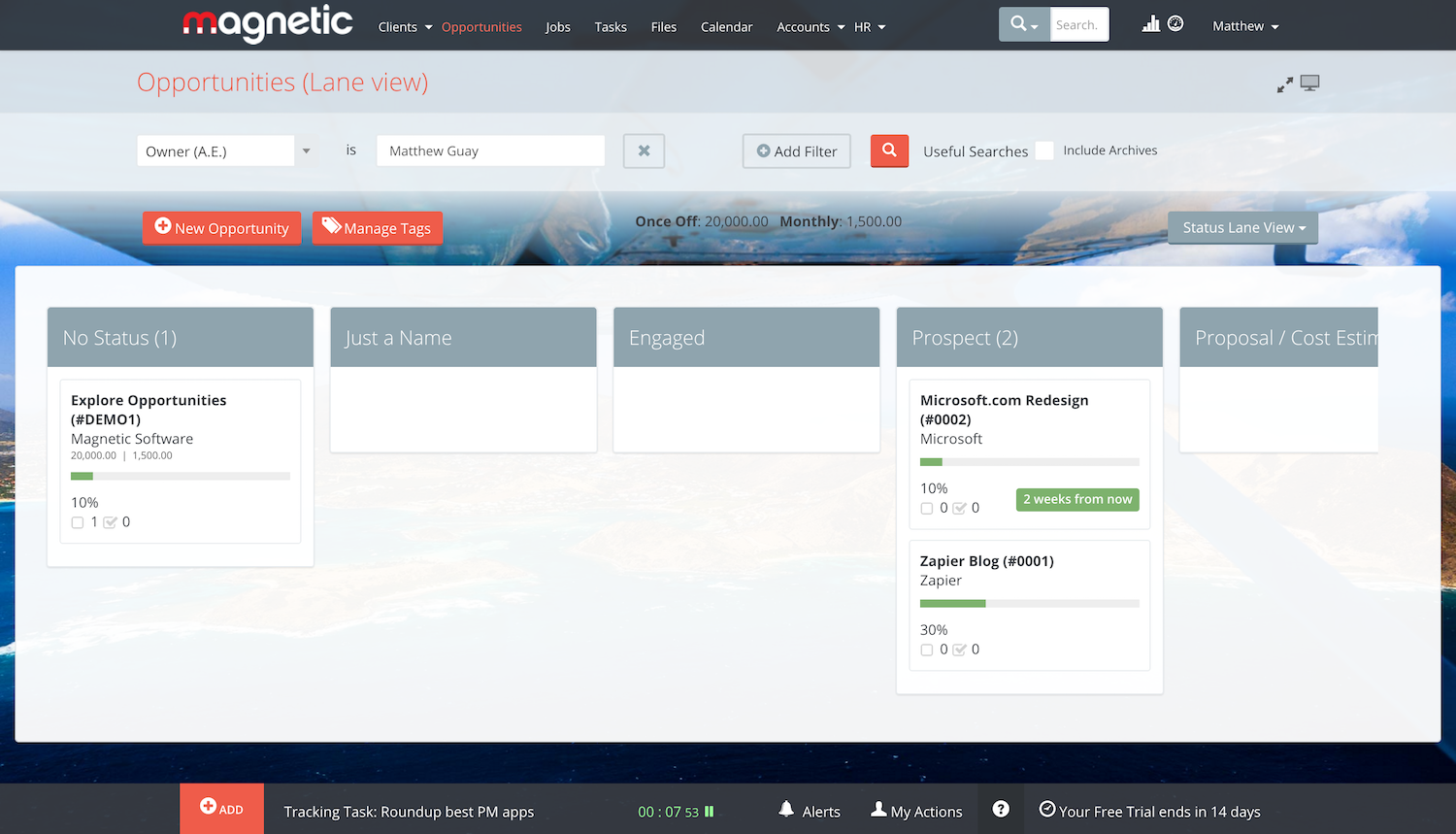Click the checked-tasks icon on Zapier Blog card
Screen dimensions: 1456x834
click(960, 650)
